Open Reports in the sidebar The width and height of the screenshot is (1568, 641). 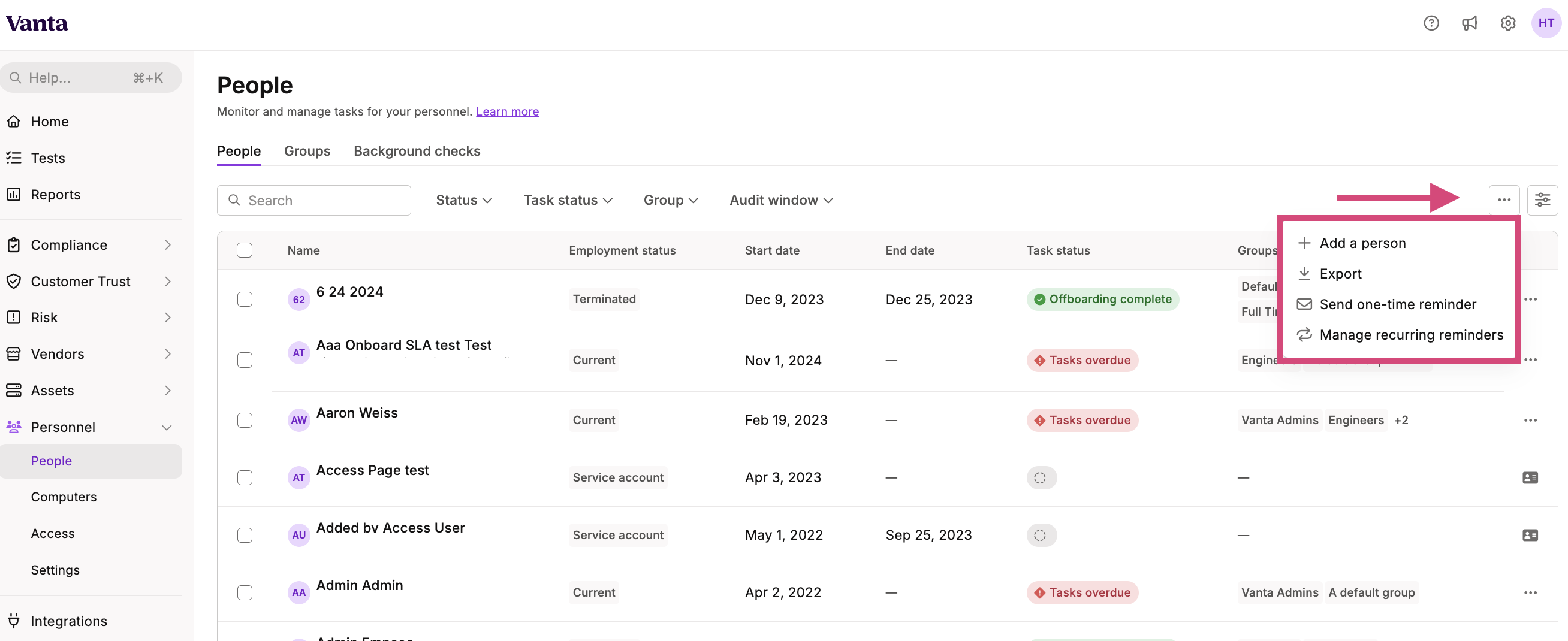pyautogui.click(x=91, y=195)
